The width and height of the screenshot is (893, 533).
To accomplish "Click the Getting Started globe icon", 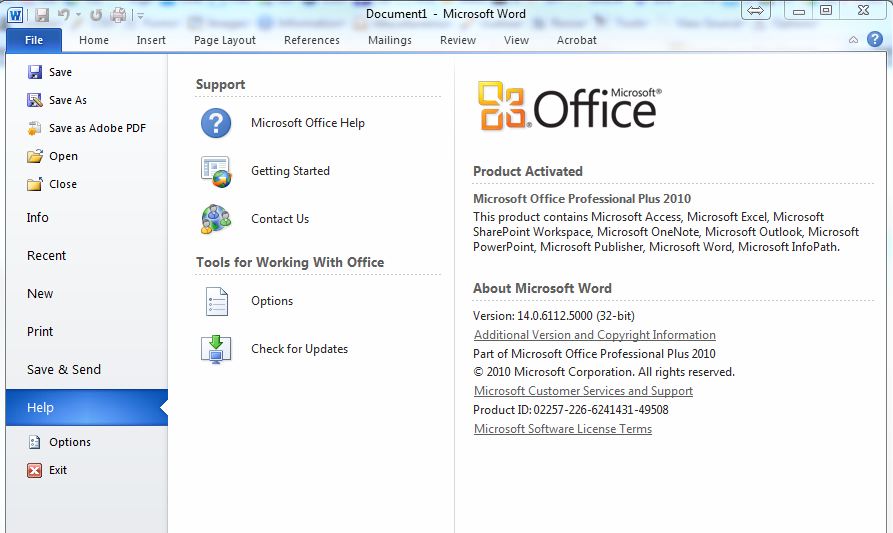I will [x=216, y=171].
